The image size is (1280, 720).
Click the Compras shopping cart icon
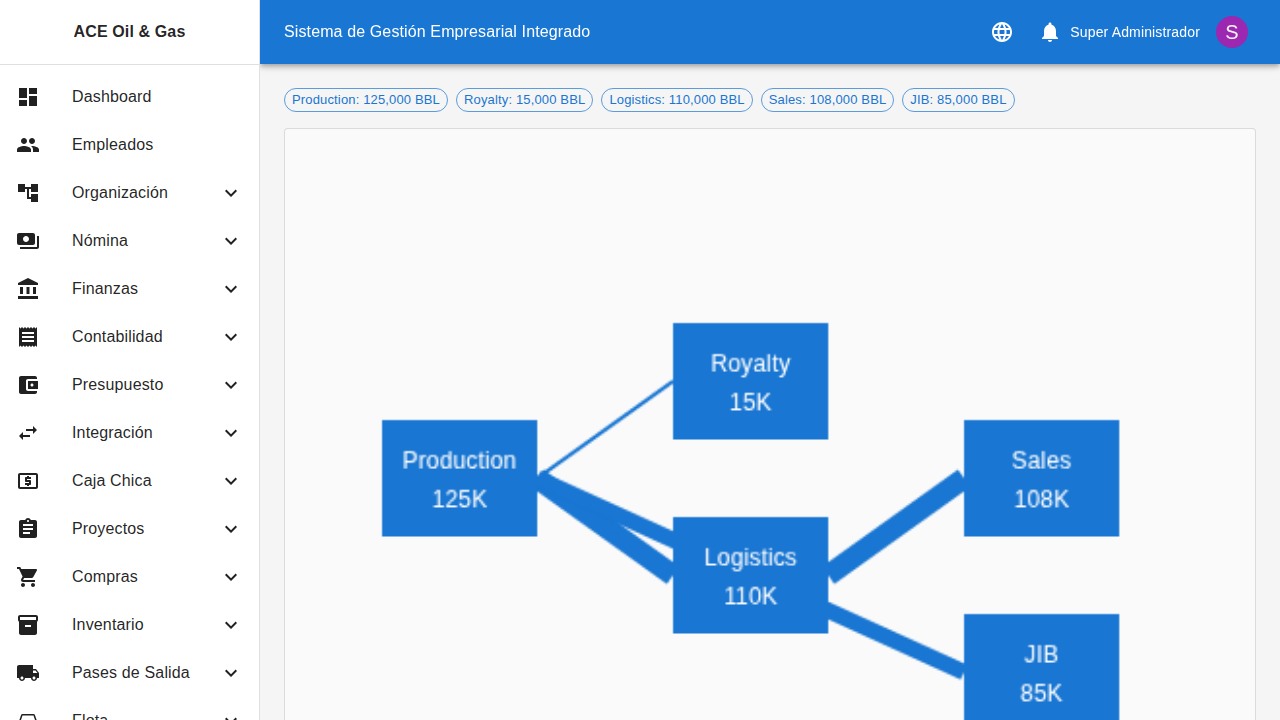28,576
